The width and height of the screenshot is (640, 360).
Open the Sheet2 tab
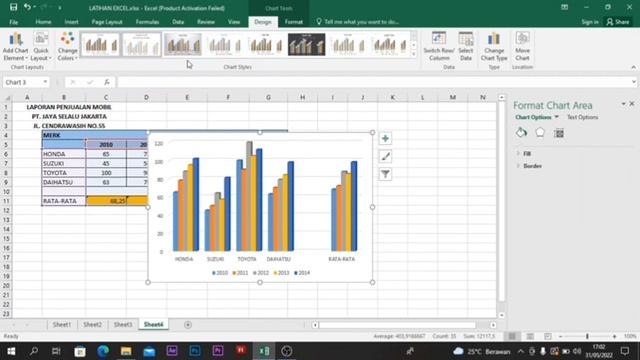(x=92, y=324)
